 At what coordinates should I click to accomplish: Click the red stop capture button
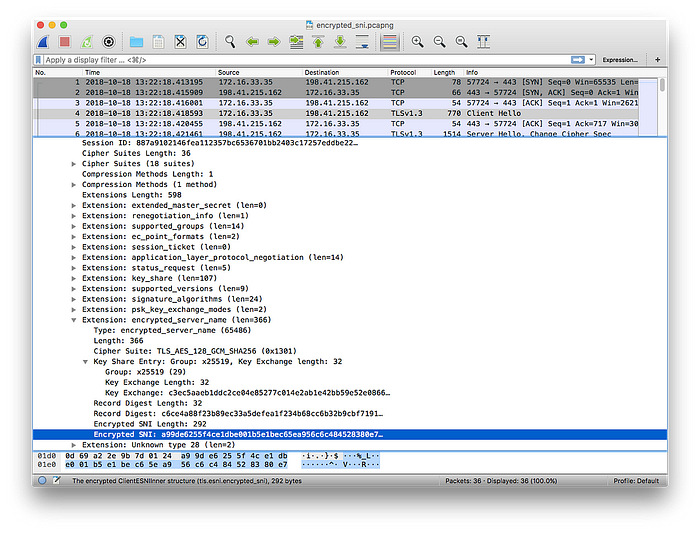pyautogui.click(x=64, y=42)
